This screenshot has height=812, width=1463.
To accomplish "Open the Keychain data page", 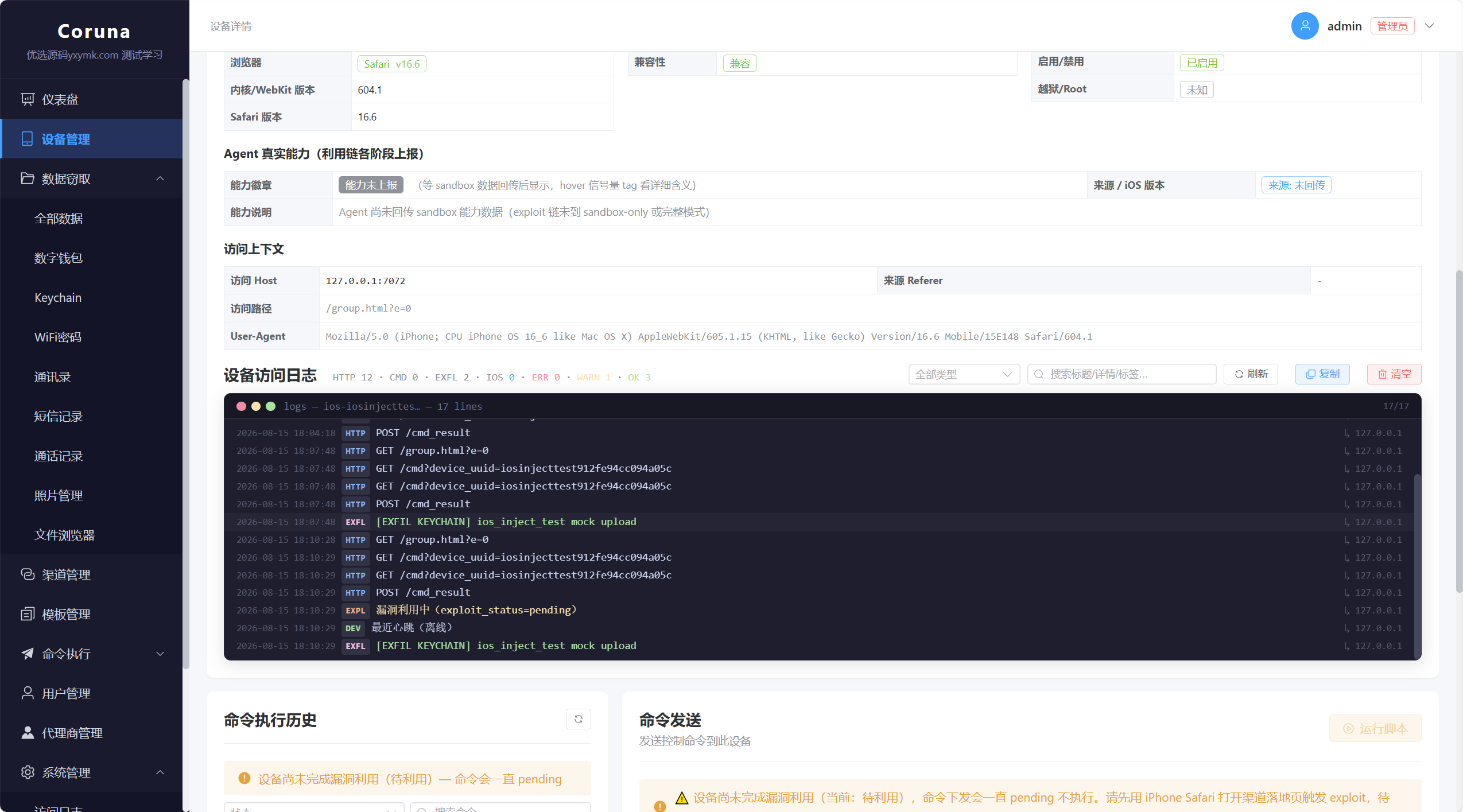I will pos(92,297).
